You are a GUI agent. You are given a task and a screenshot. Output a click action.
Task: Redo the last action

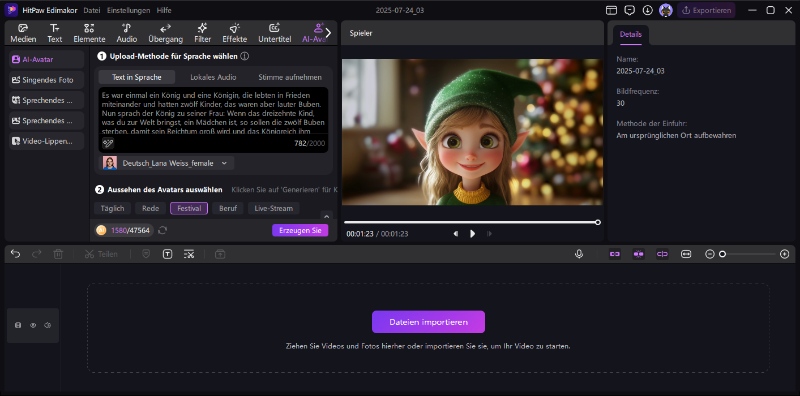pyautogui.click(x=37, y=254)
